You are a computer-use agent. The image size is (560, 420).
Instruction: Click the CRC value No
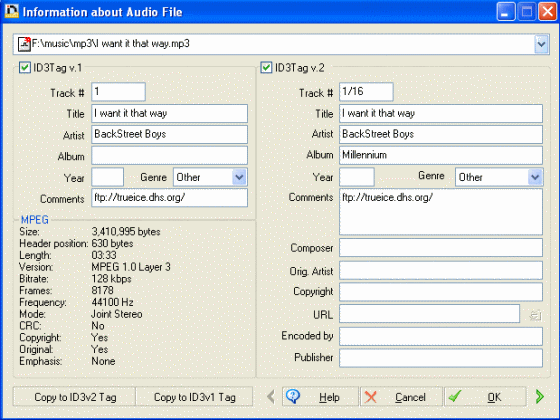click(98, 326)
